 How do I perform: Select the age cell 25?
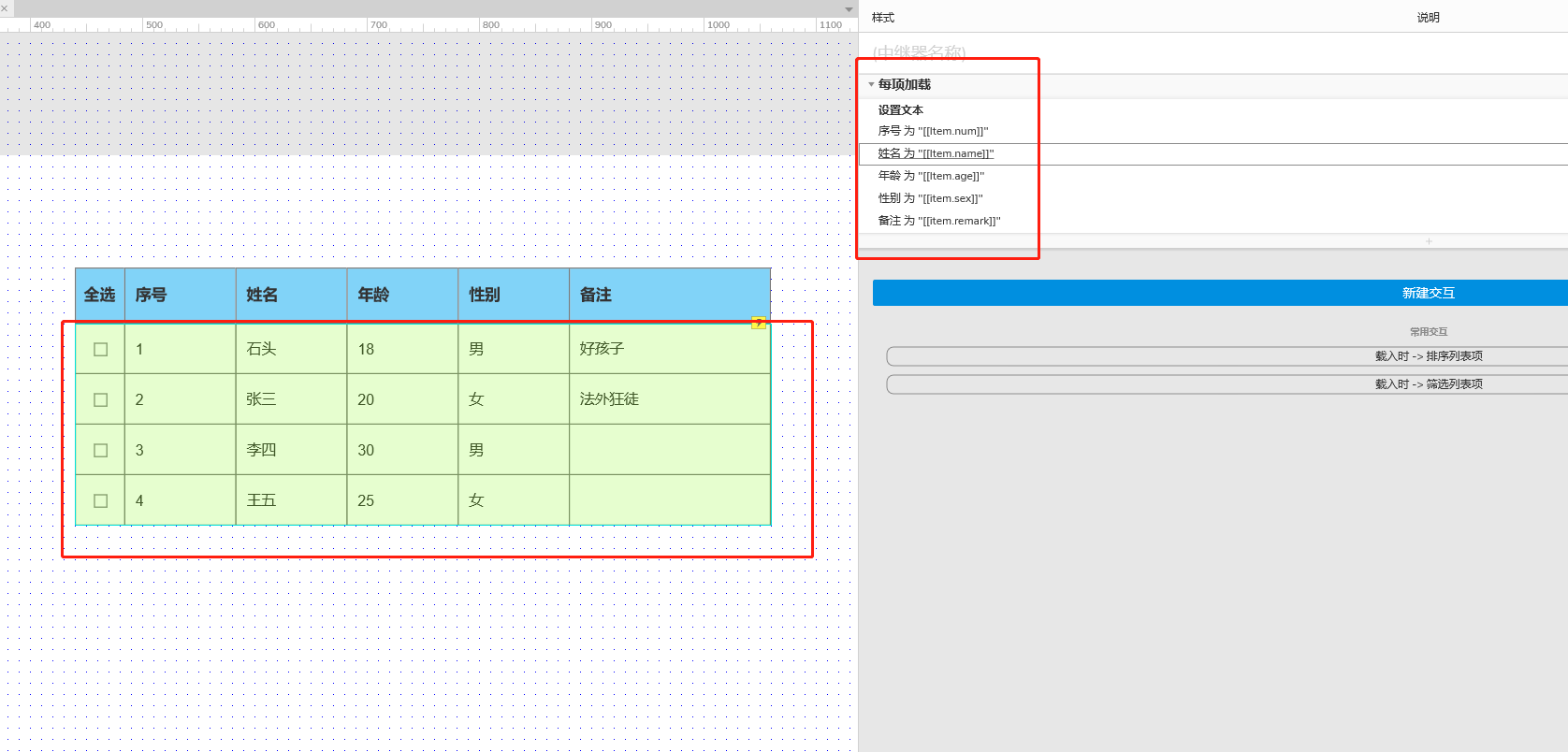tap(402, 500)
